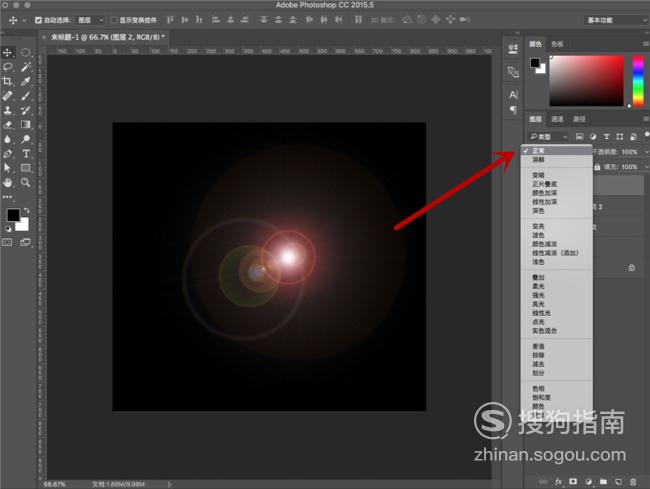Switch to the 通道 (Channels) tab

(557, 119)
